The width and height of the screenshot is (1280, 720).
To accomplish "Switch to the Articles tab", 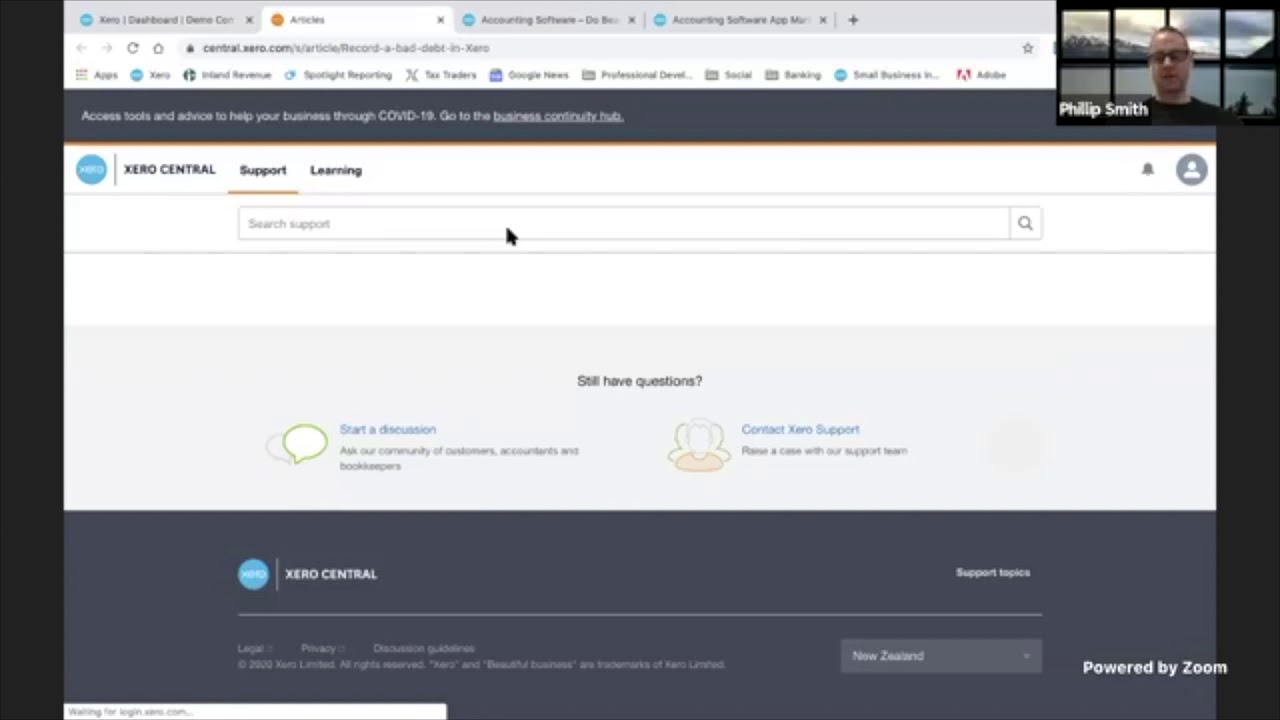I will tap(357, 20).
